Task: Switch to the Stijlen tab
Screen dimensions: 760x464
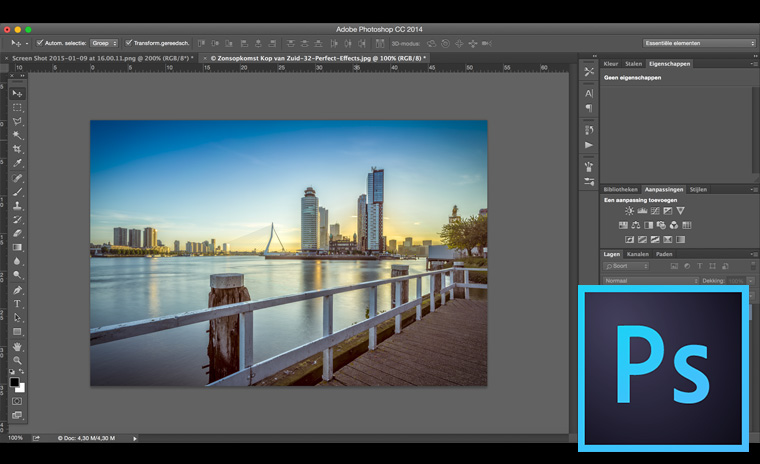Action: pyautogui.click(x=698, y=190)
